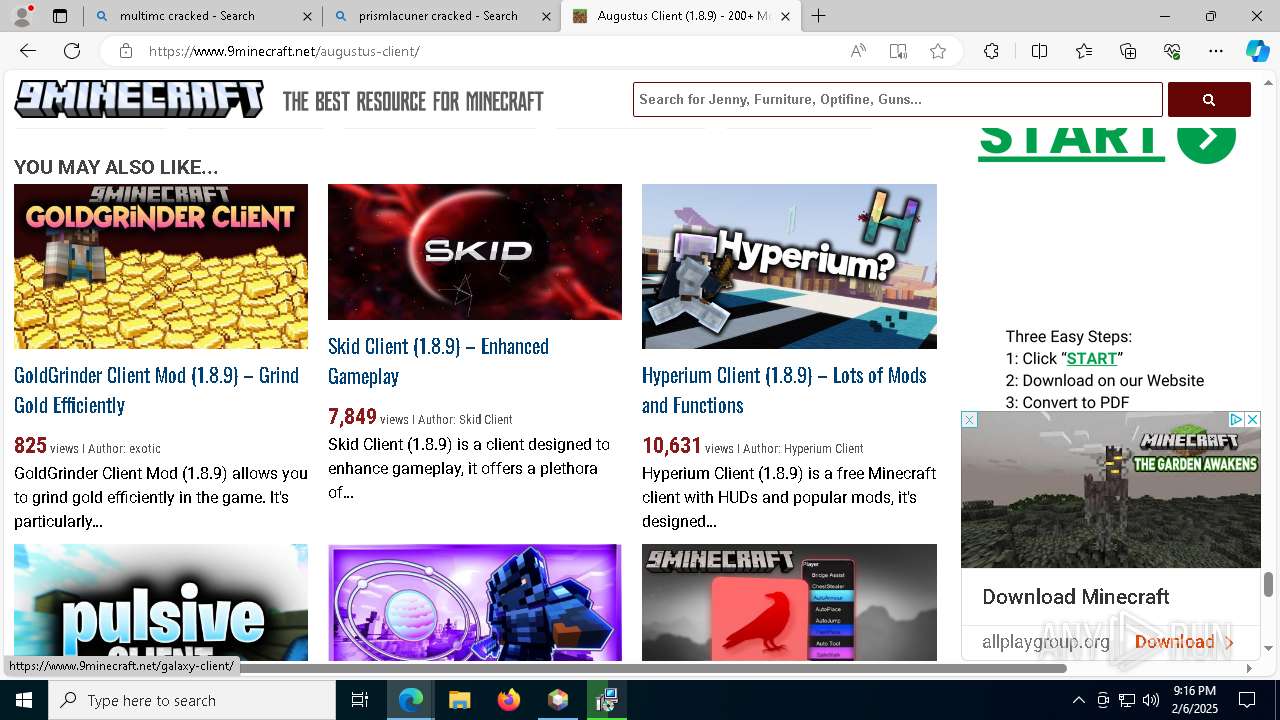The image size is (1280, 720).
Task: Click the taskbar clock 9:16 PM
Action: click(x=1194, y=700)
